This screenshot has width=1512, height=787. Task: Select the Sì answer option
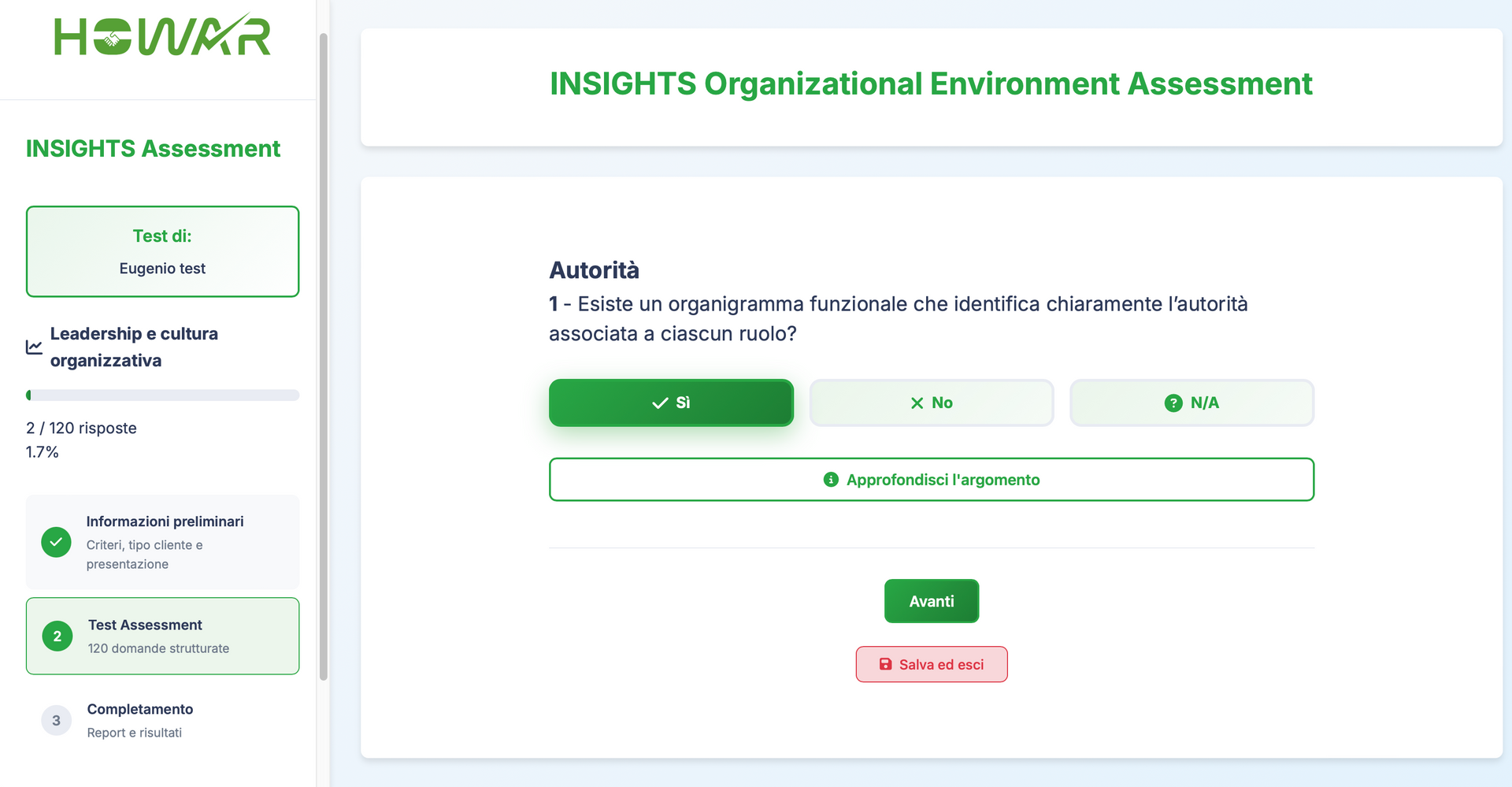[671, 403]
